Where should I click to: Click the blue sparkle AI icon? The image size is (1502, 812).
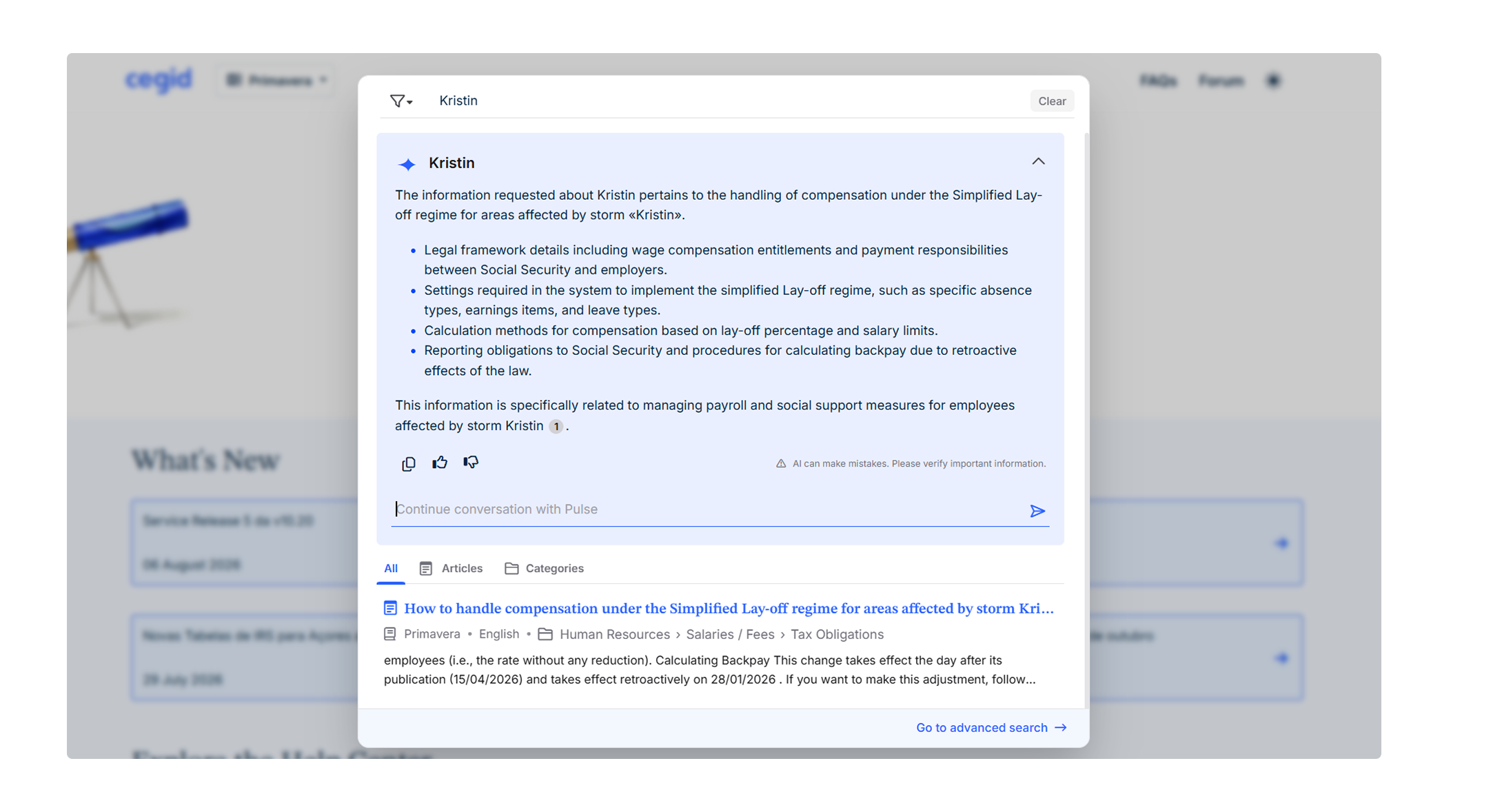[407, 164]
